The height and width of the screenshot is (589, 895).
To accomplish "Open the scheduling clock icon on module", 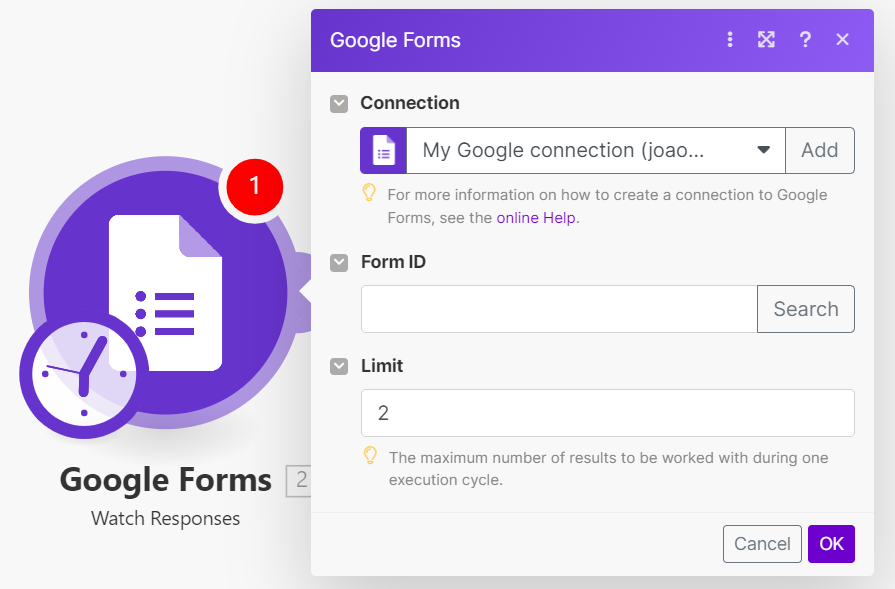I will [84, 374].
